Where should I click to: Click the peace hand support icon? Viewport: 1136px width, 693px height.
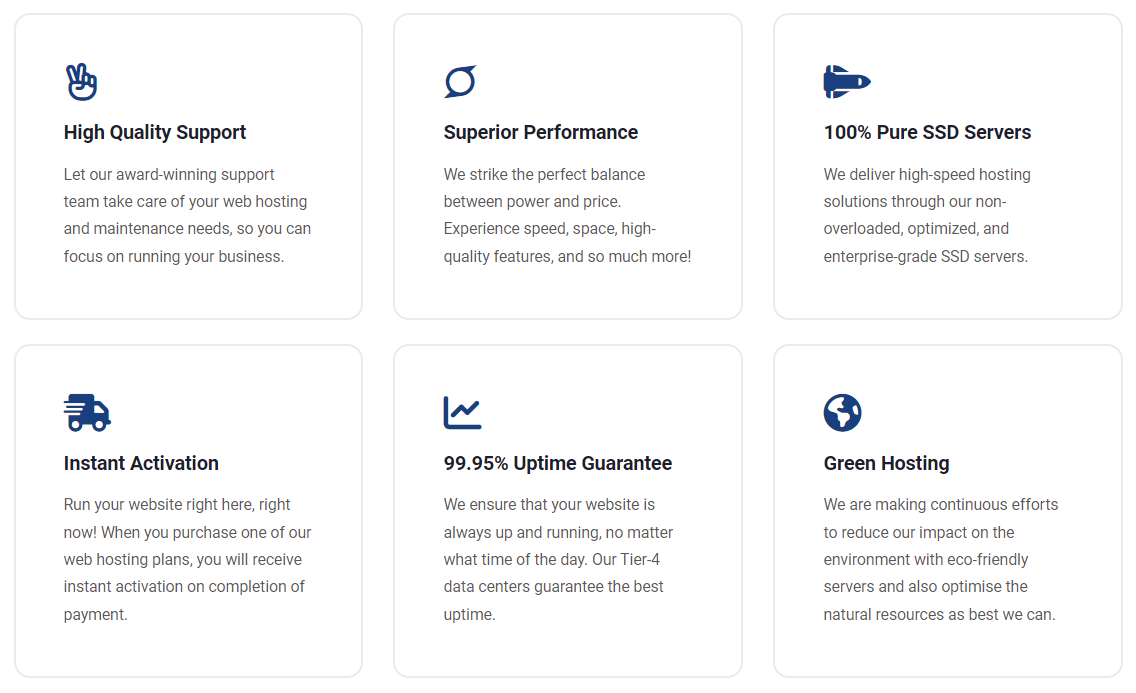pyautogui.click(x=81, y=82)
